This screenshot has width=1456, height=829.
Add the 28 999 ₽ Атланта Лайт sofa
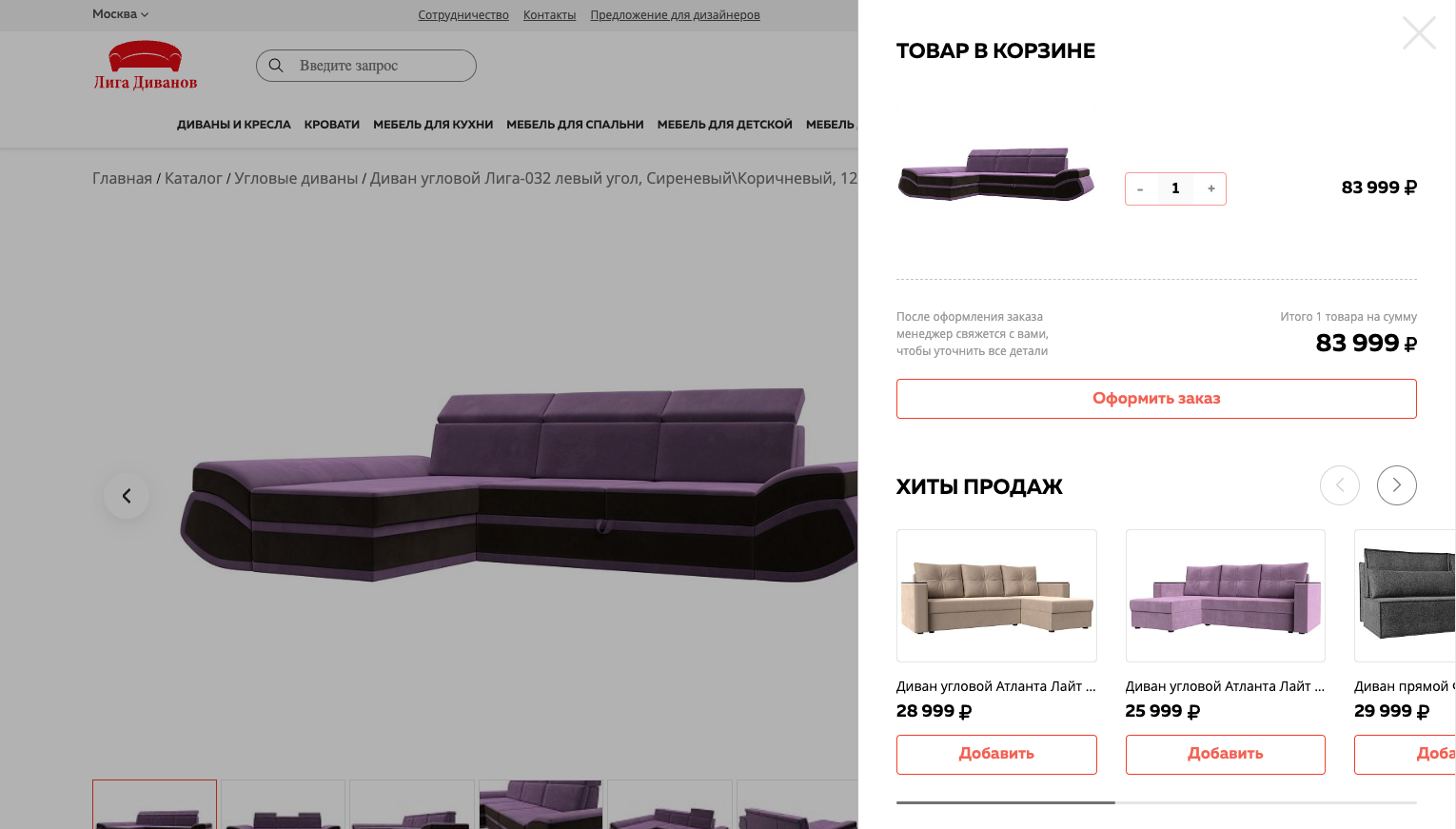996,754
